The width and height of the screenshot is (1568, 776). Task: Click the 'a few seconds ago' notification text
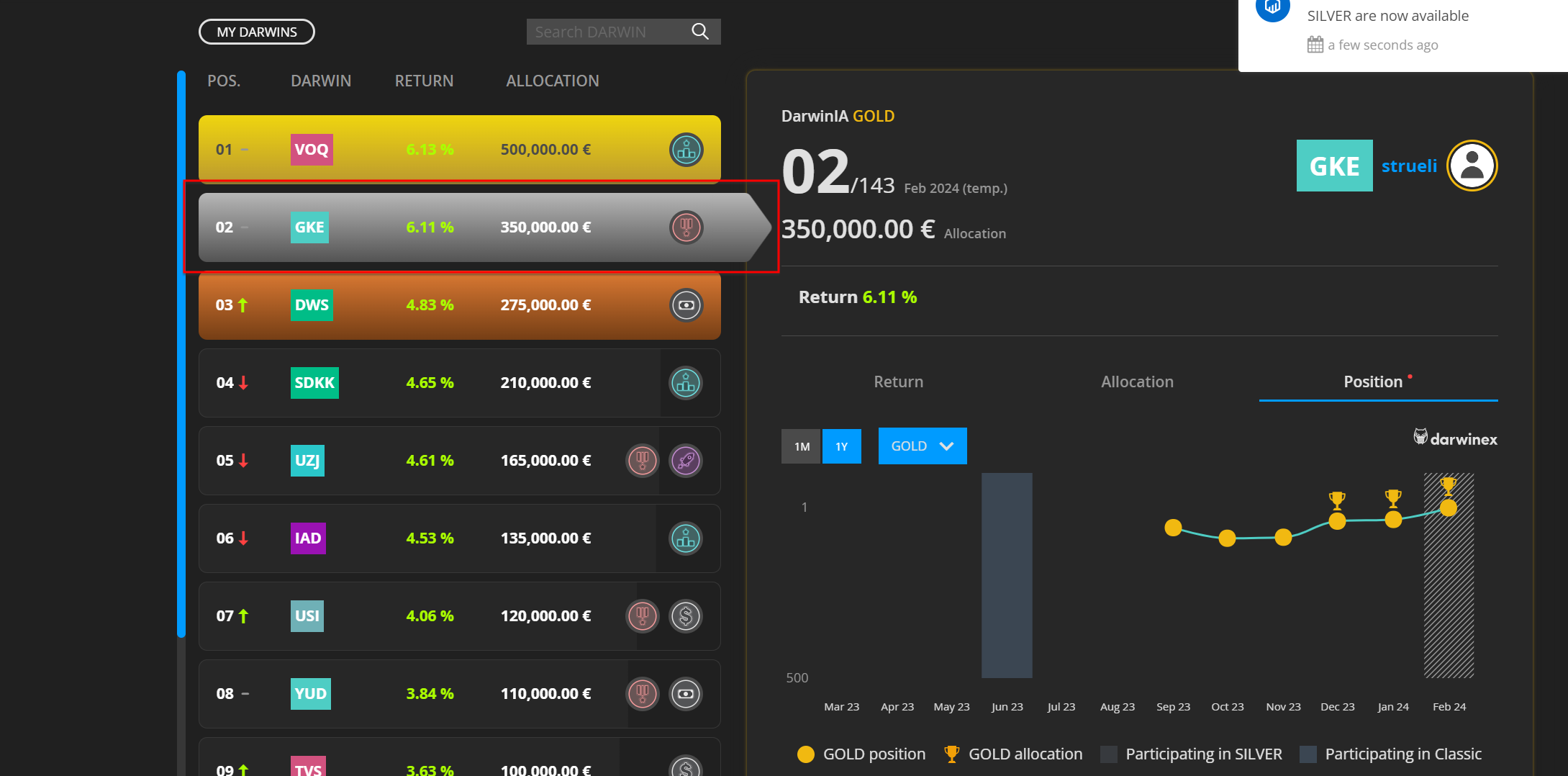[x=1383, y=45]
